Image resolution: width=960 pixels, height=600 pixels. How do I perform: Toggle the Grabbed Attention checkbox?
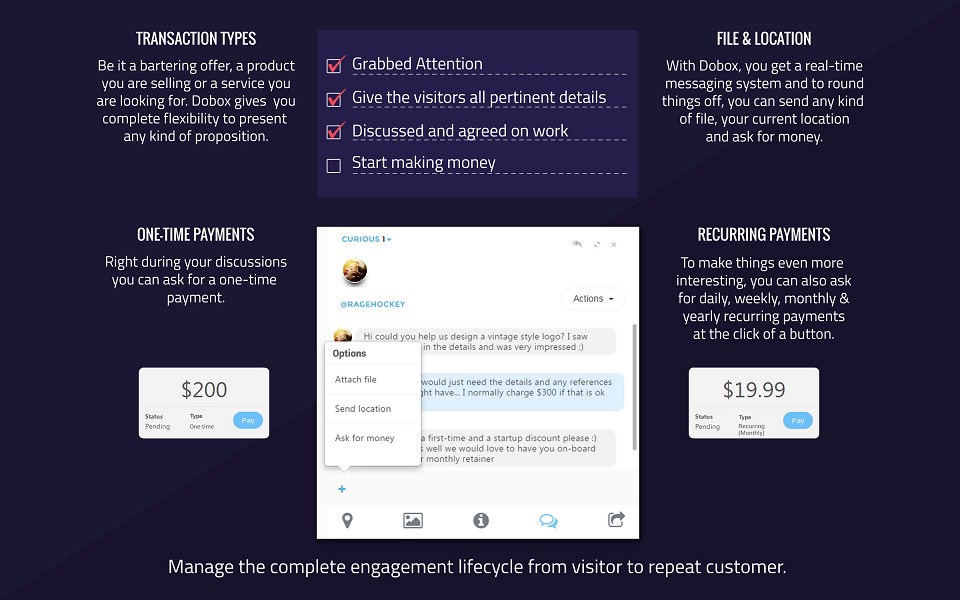[x=335, y=66]
